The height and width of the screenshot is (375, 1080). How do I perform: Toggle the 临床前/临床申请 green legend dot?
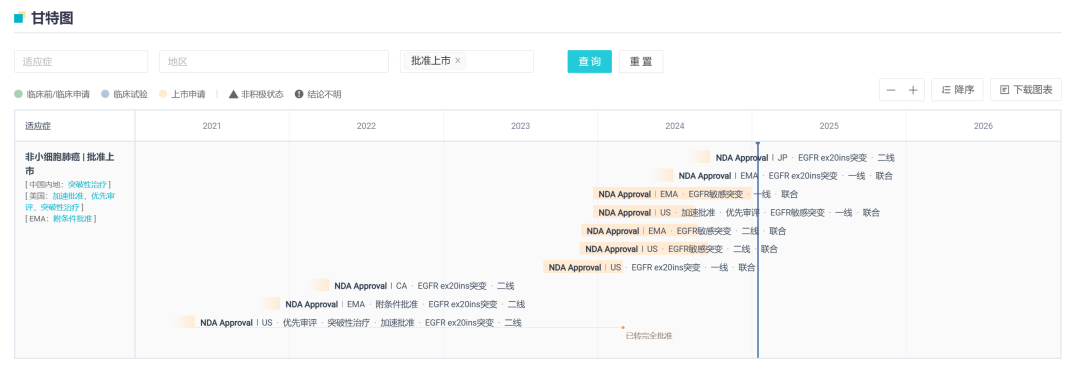pos(19,94)
